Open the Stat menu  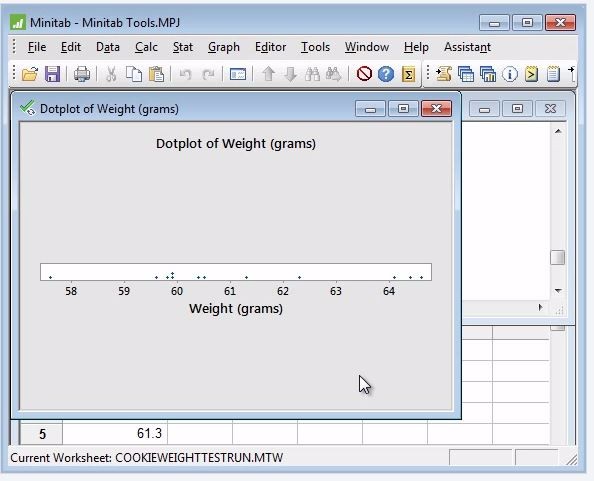pos(183,47)
